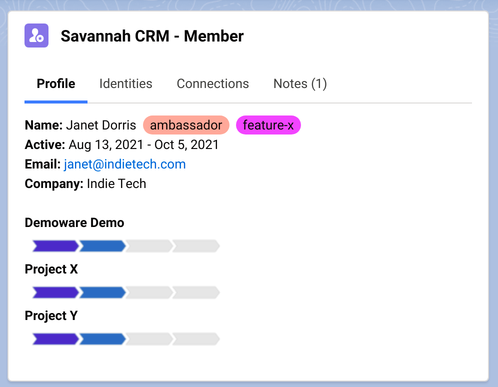Click third gray stage of Project X

coord(149,293)
